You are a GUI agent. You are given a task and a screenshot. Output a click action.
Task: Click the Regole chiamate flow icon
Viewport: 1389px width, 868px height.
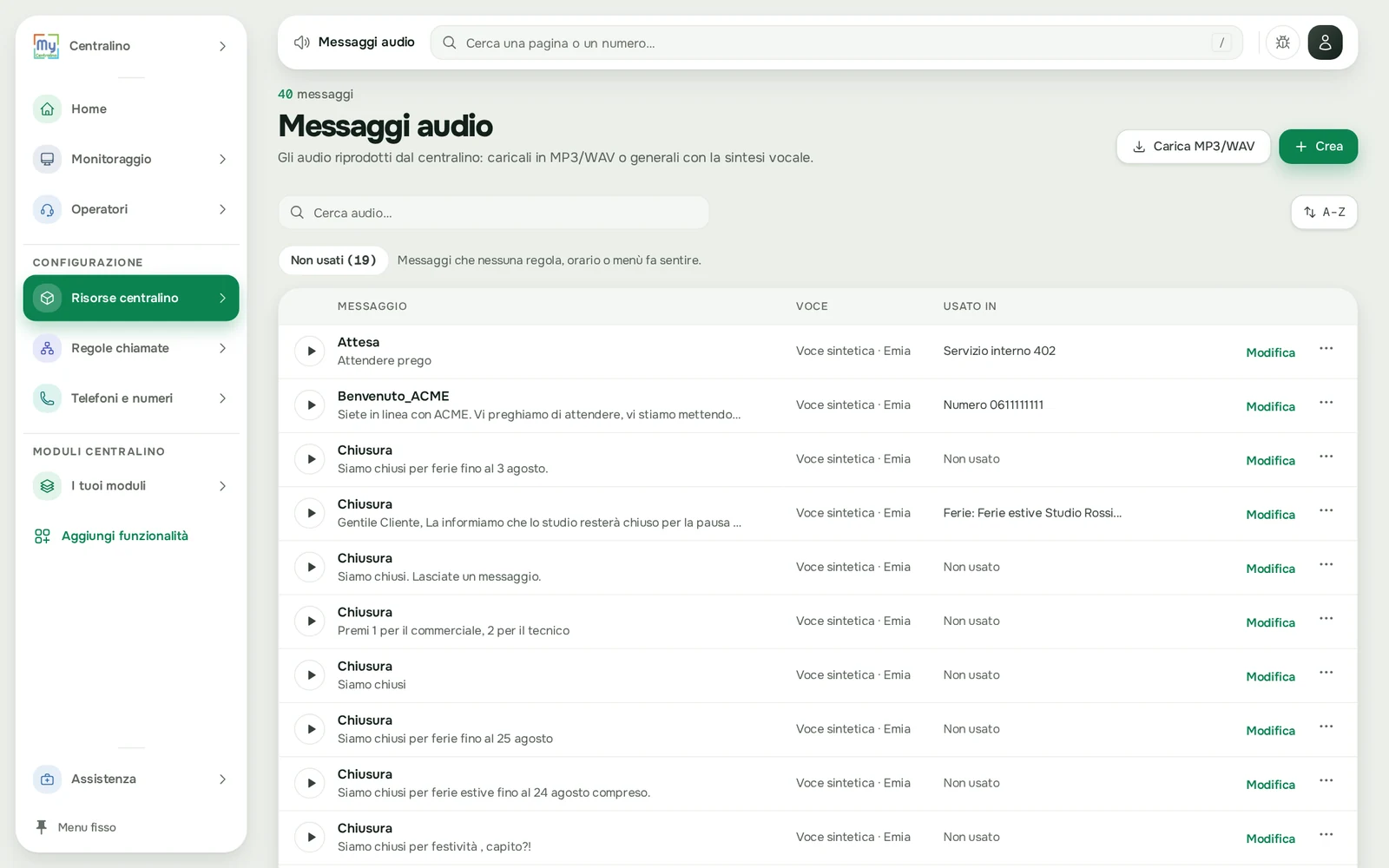(x=48, y=348)
